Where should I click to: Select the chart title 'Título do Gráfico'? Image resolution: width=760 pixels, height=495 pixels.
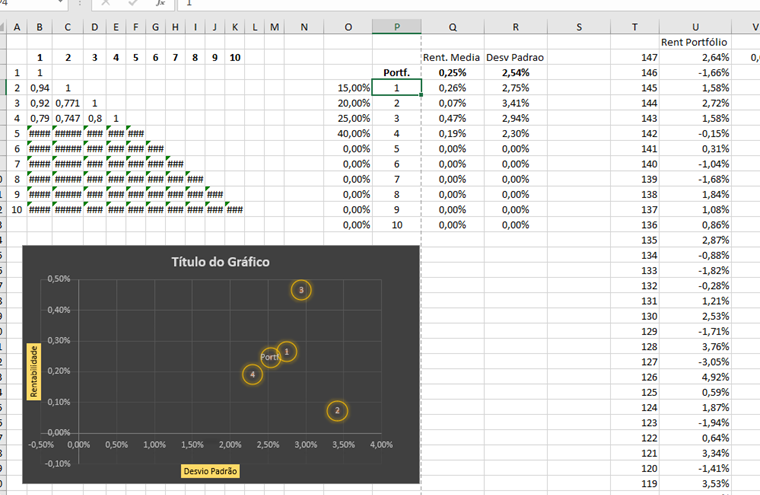221,262
